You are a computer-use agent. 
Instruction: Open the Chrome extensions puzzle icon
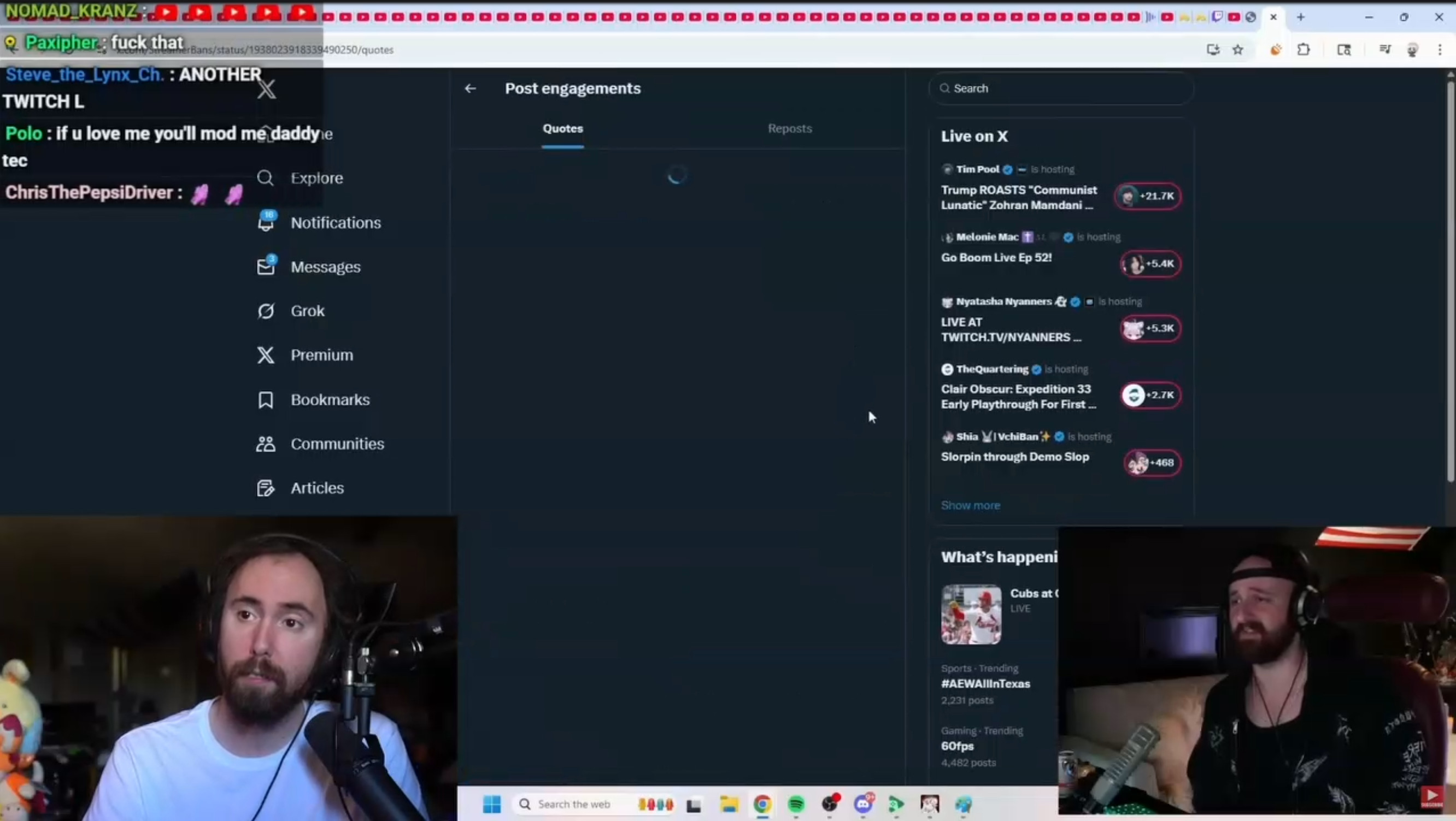tap(1304, 50)
